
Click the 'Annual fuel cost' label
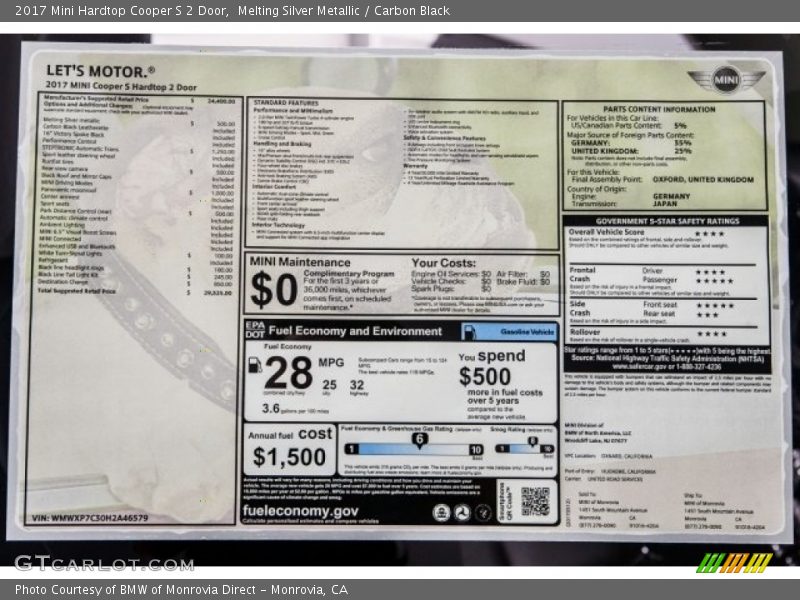pos(290,434)
